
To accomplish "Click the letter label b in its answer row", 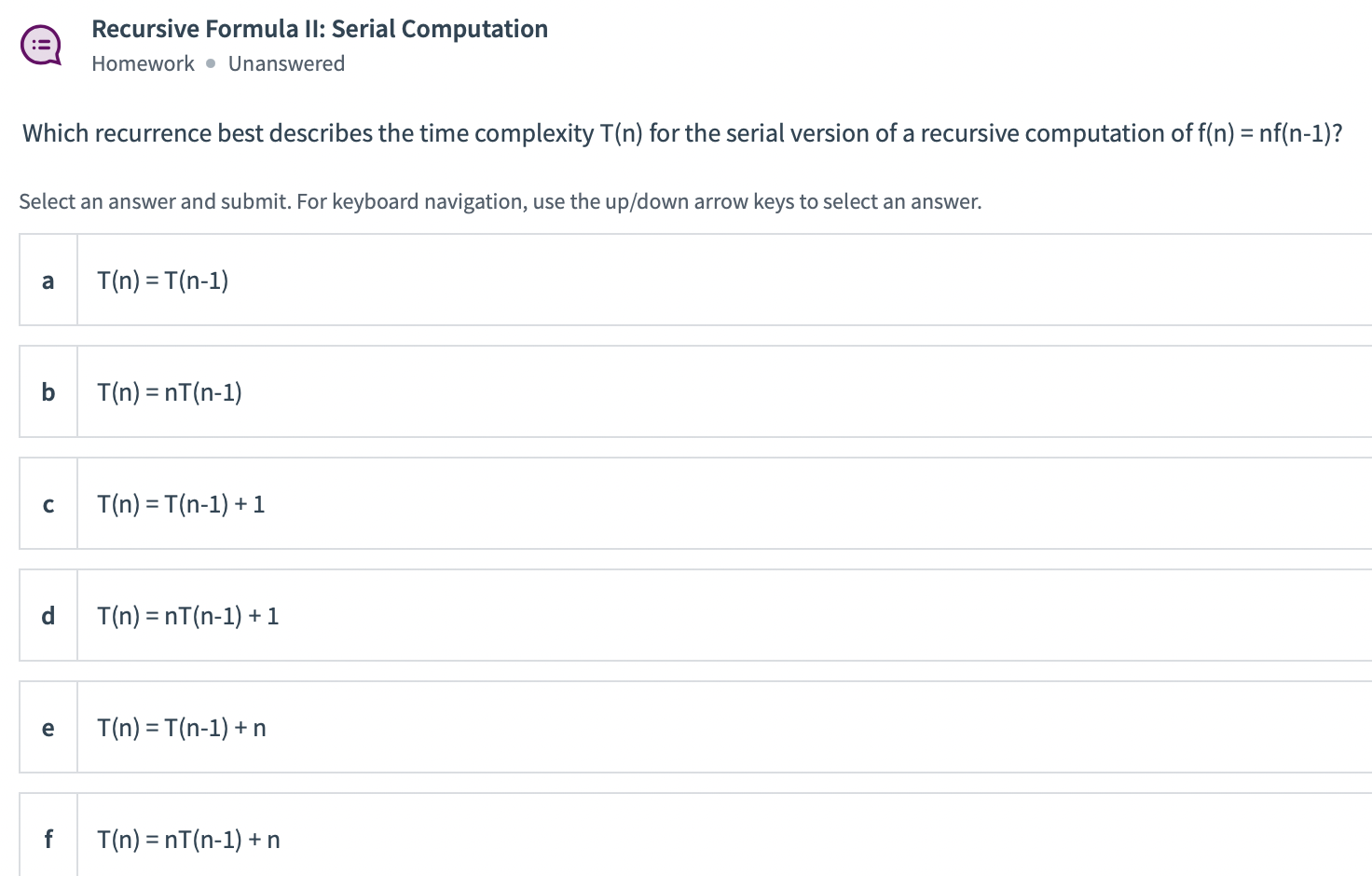I will pos(48,392).
